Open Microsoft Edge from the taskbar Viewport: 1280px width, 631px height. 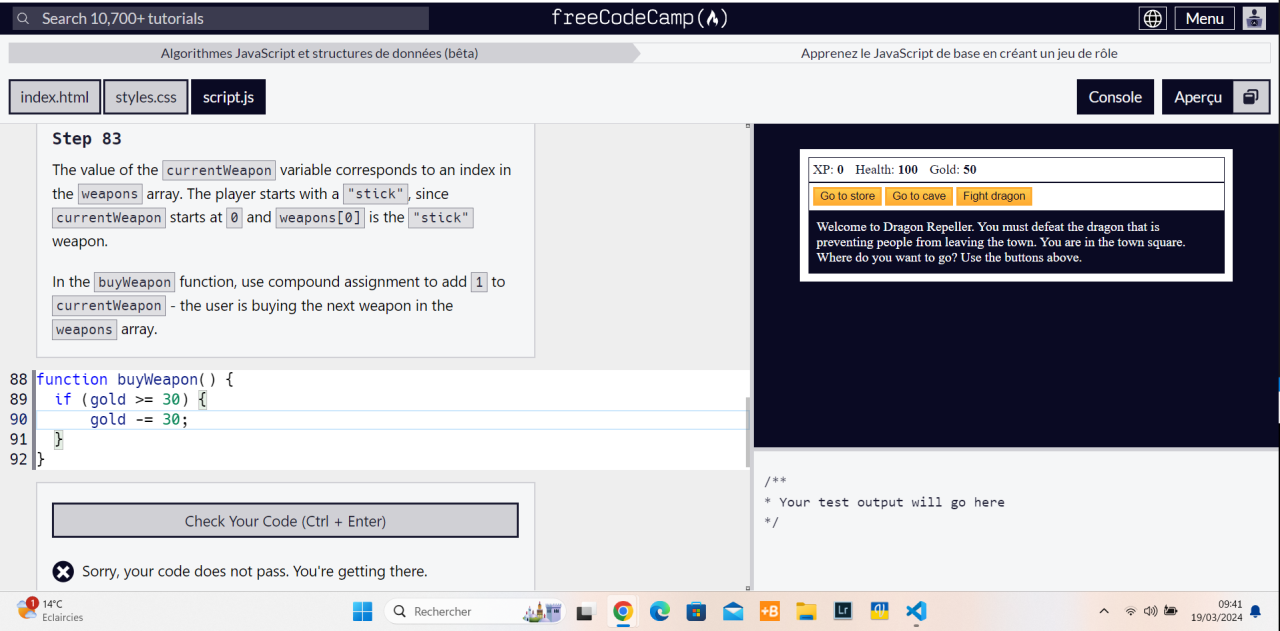(659, 611)
